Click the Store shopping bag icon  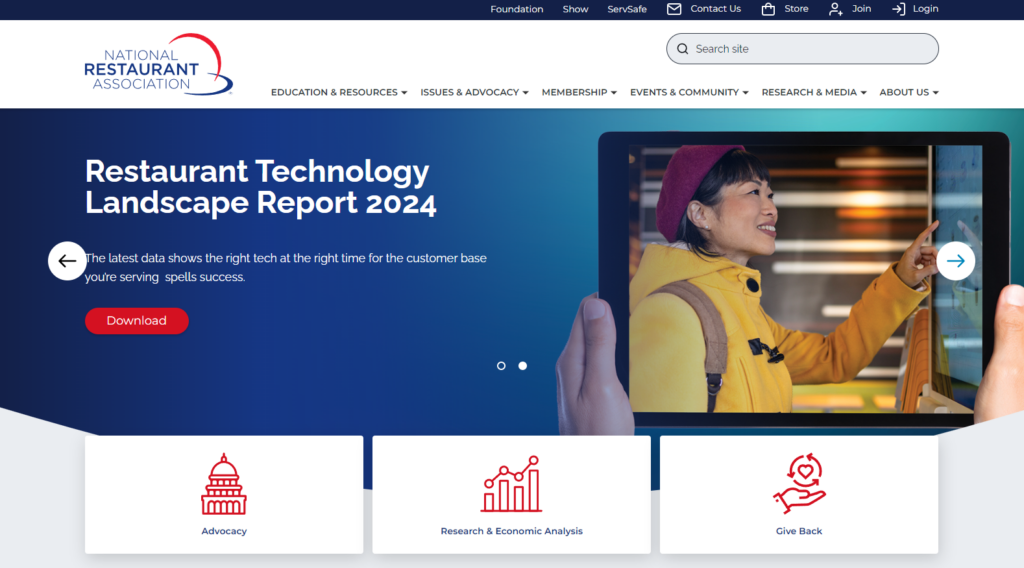point(768,9)
